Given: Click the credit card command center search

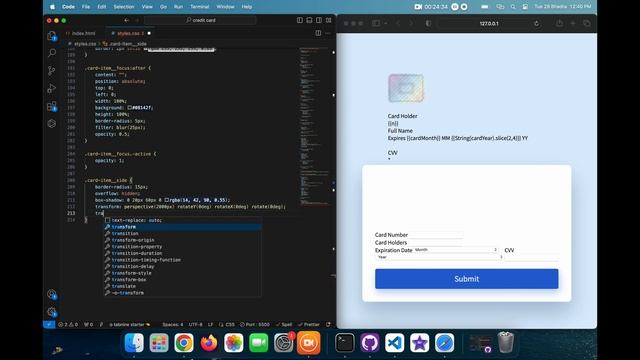Looking at the screenshot, I should coord(200,20).
